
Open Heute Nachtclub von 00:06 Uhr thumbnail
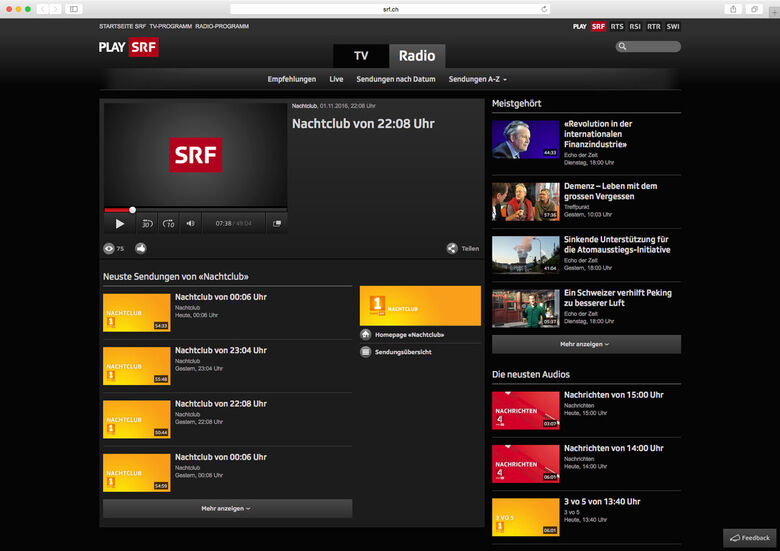[x=137, y=312]
